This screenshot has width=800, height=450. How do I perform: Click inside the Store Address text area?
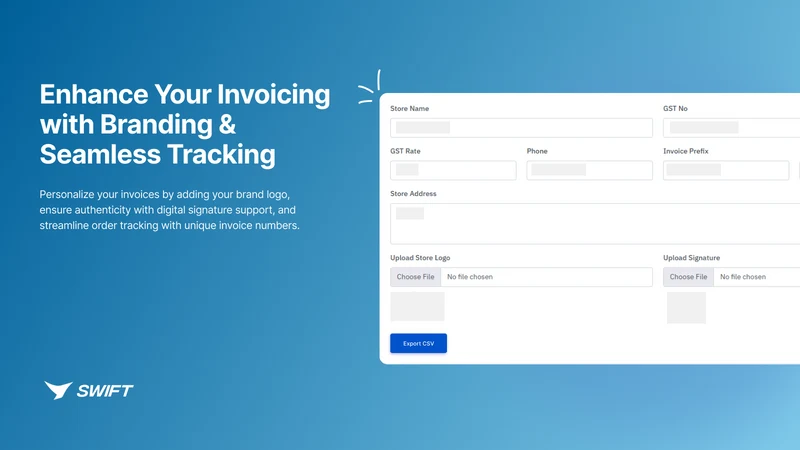coord(595,223)
